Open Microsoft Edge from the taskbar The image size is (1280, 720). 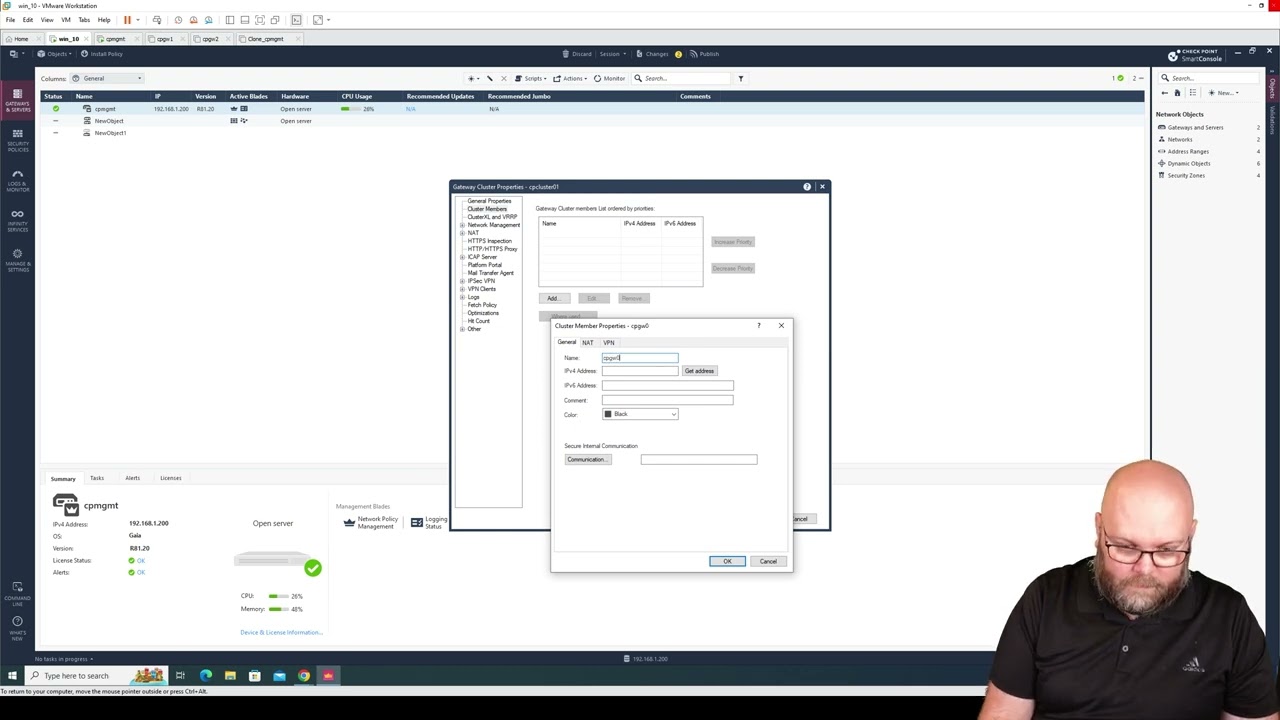pyautogui.click(x=205, y=676)
